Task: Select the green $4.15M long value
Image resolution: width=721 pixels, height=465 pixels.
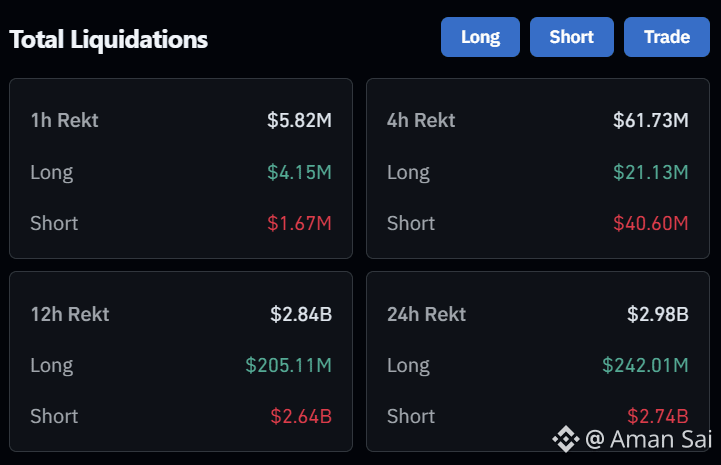Action: click(299, 172)
